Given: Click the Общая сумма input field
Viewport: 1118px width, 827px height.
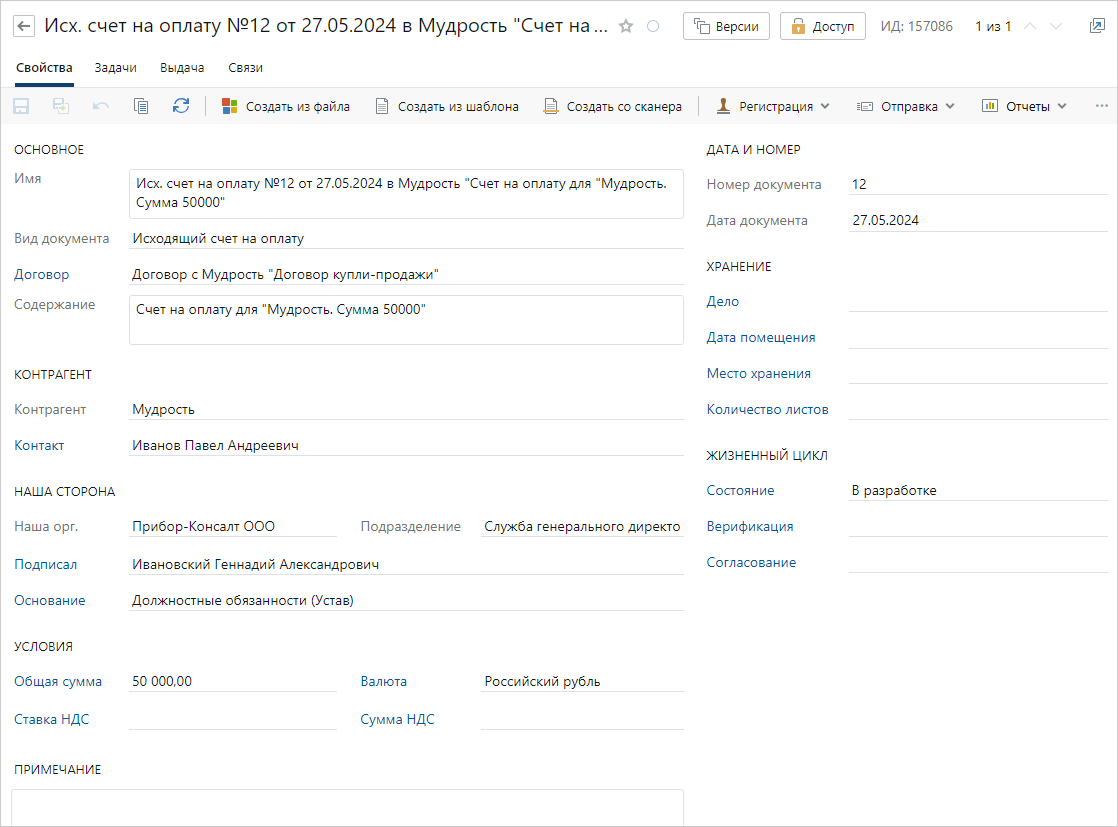Looking at the screenshot, I should (233, 681).
